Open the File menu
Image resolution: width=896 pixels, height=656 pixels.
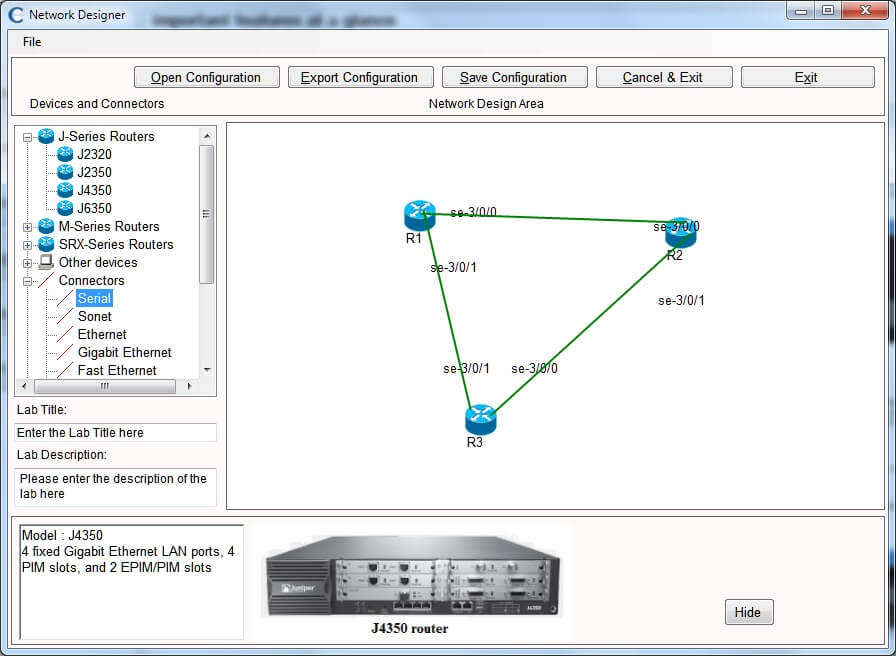[x=31, y=42]
